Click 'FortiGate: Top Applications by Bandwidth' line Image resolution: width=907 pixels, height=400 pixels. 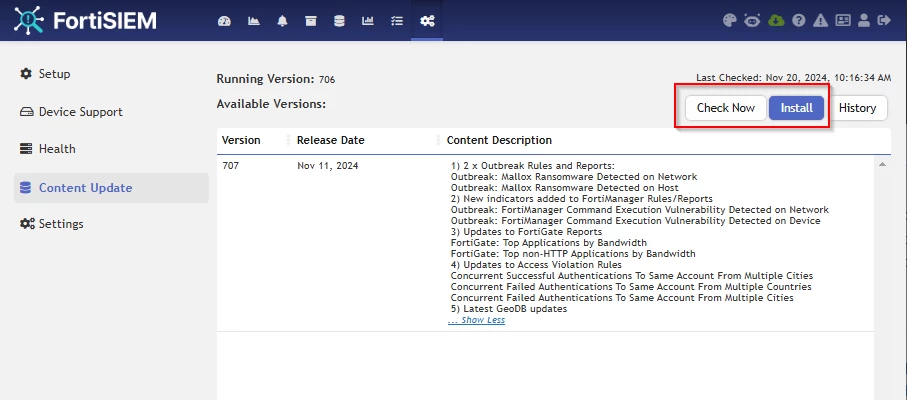548,243
